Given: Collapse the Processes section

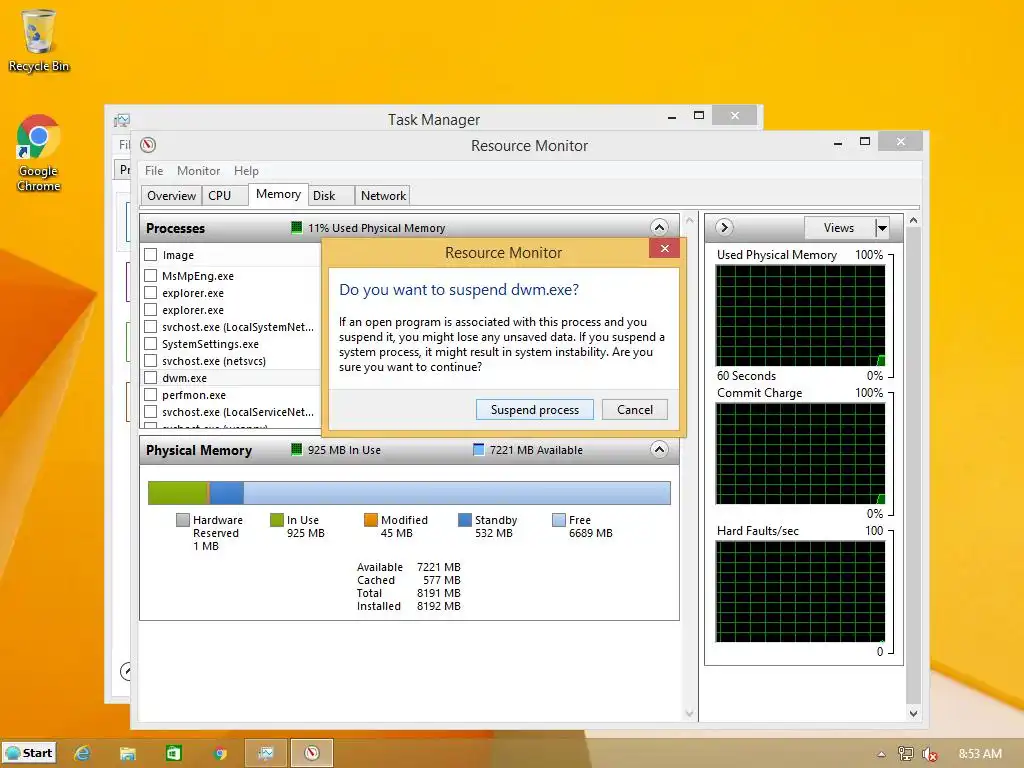Looking at the screenshot, I should pyautogui.click(x=660, y=227).
